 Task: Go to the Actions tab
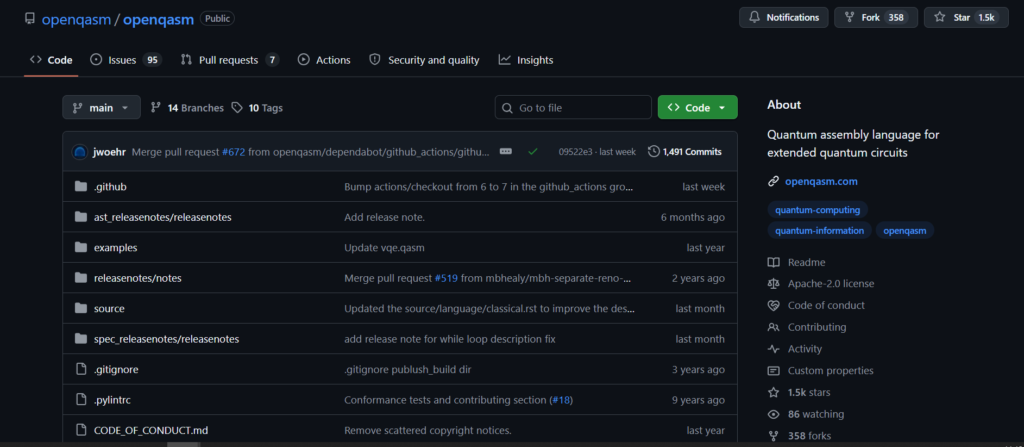pos(324,60)
